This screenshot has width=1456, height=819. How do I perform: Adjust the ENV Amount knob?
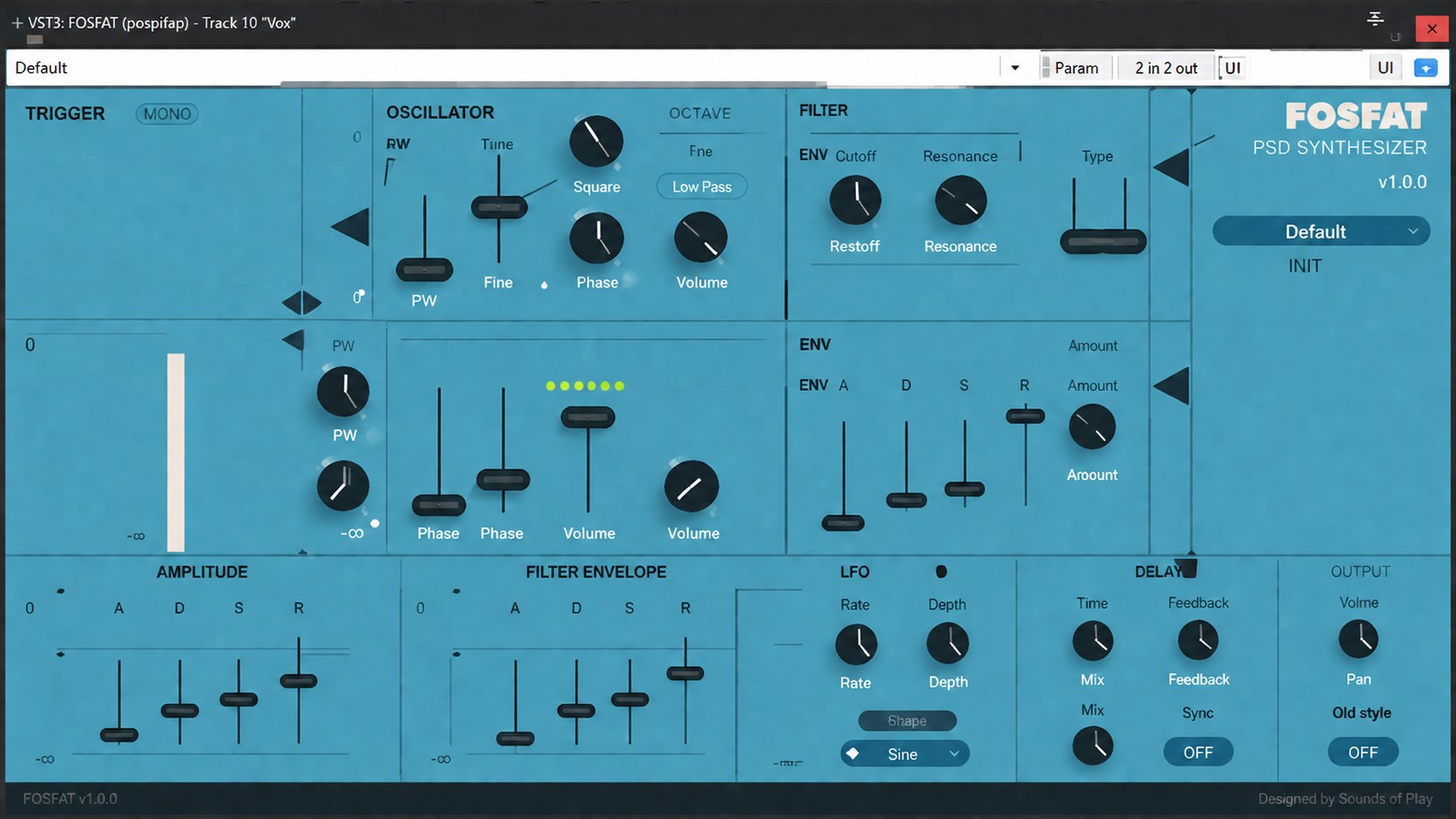tap(1092, 427)
